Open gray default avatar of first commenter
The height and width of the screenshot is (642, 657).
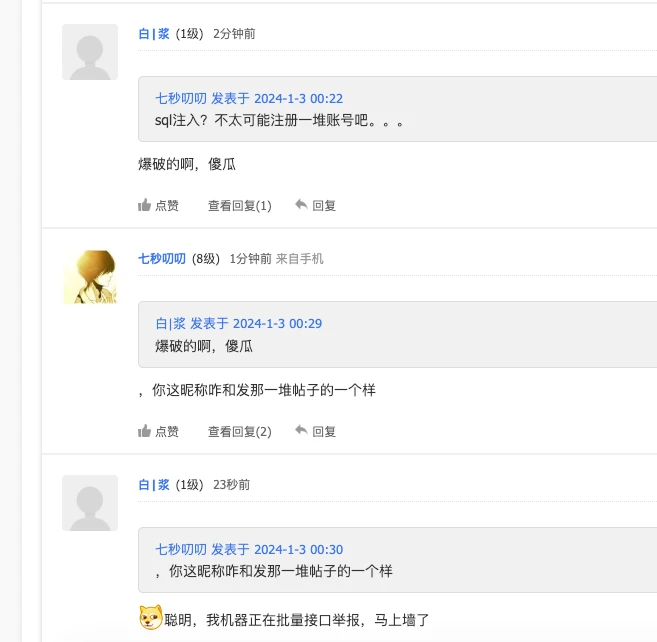[x=90, y=52]
